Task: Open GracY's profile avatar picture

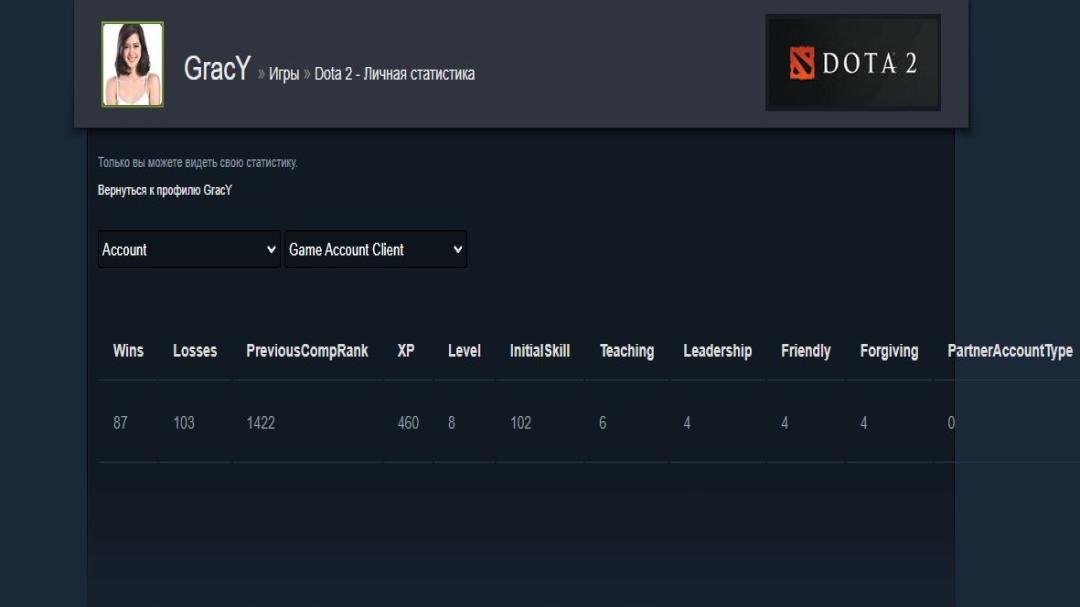Action: [132, 64]
